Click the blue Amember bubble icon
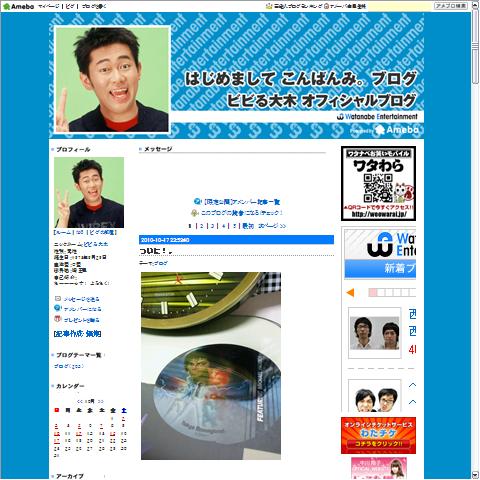Image resolution: width=480 pixels, height=480 pixels. coord(58,308)
